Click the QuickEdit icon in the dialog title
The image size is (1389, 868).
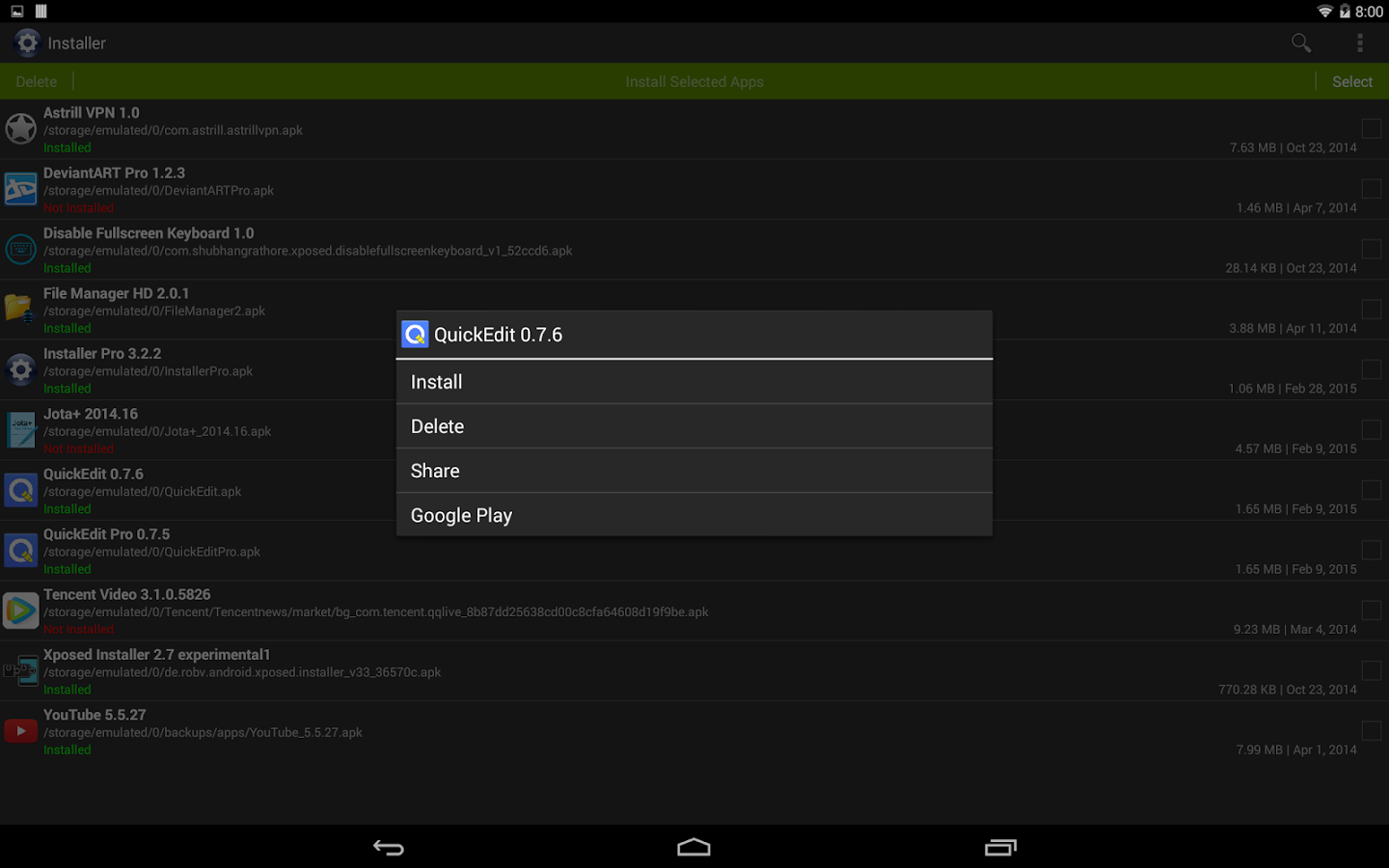pos(415,335)
